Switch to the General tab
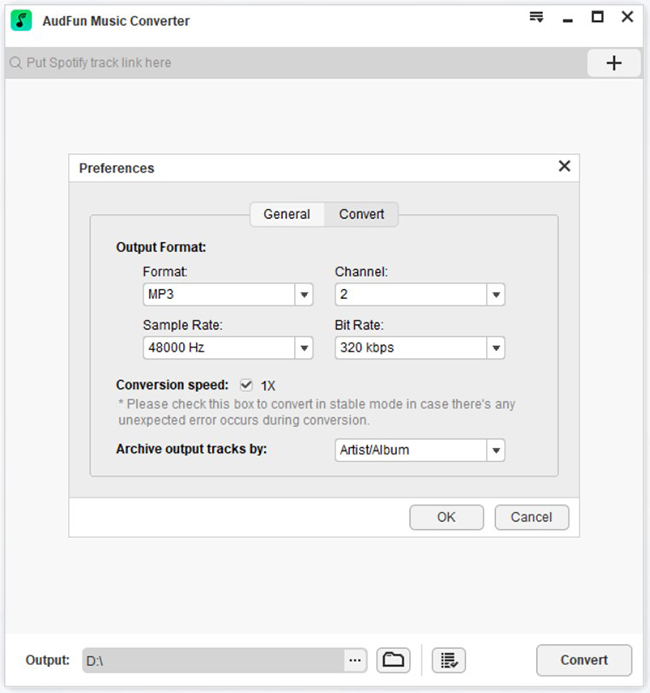The image size is (650, 693). click(287, 214)
